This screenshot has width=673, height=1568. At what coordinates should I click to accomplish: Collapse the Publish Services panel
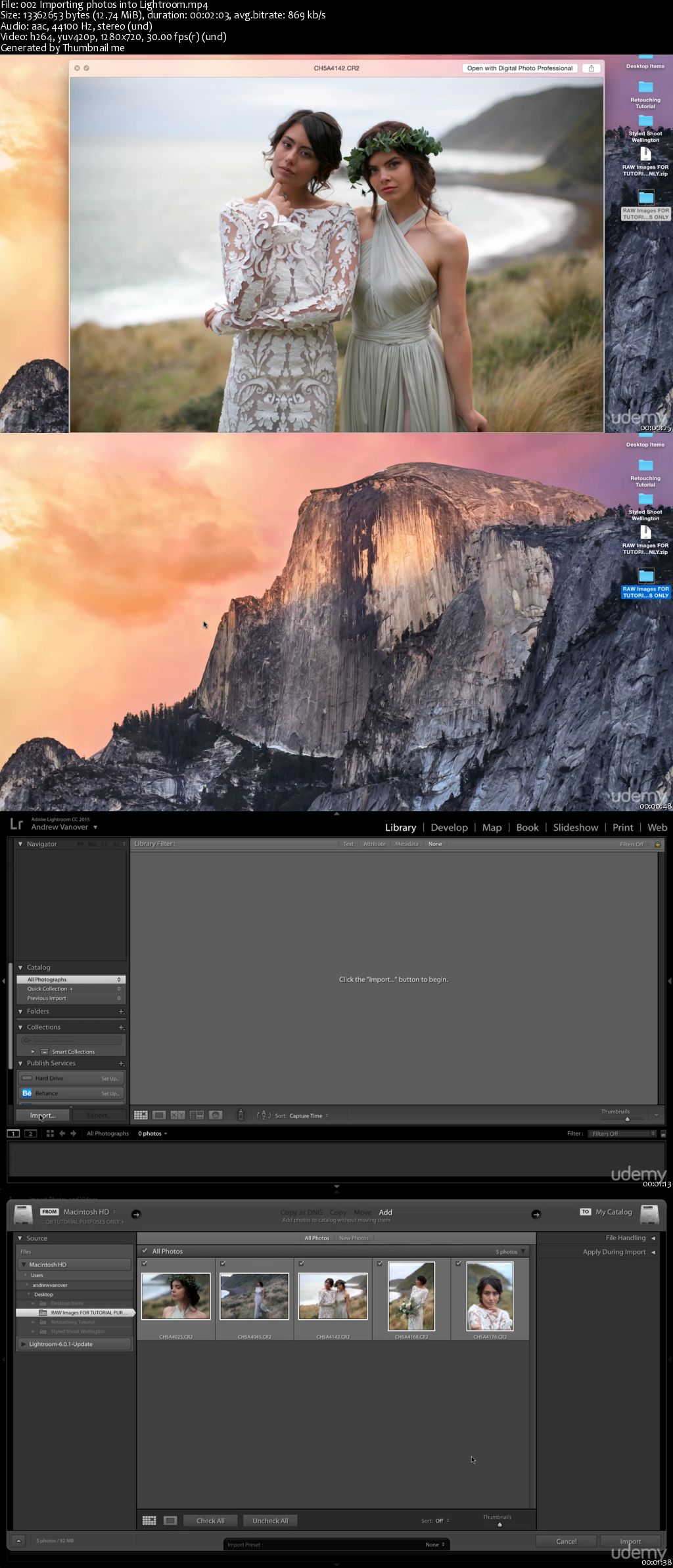click(20, 1063)
